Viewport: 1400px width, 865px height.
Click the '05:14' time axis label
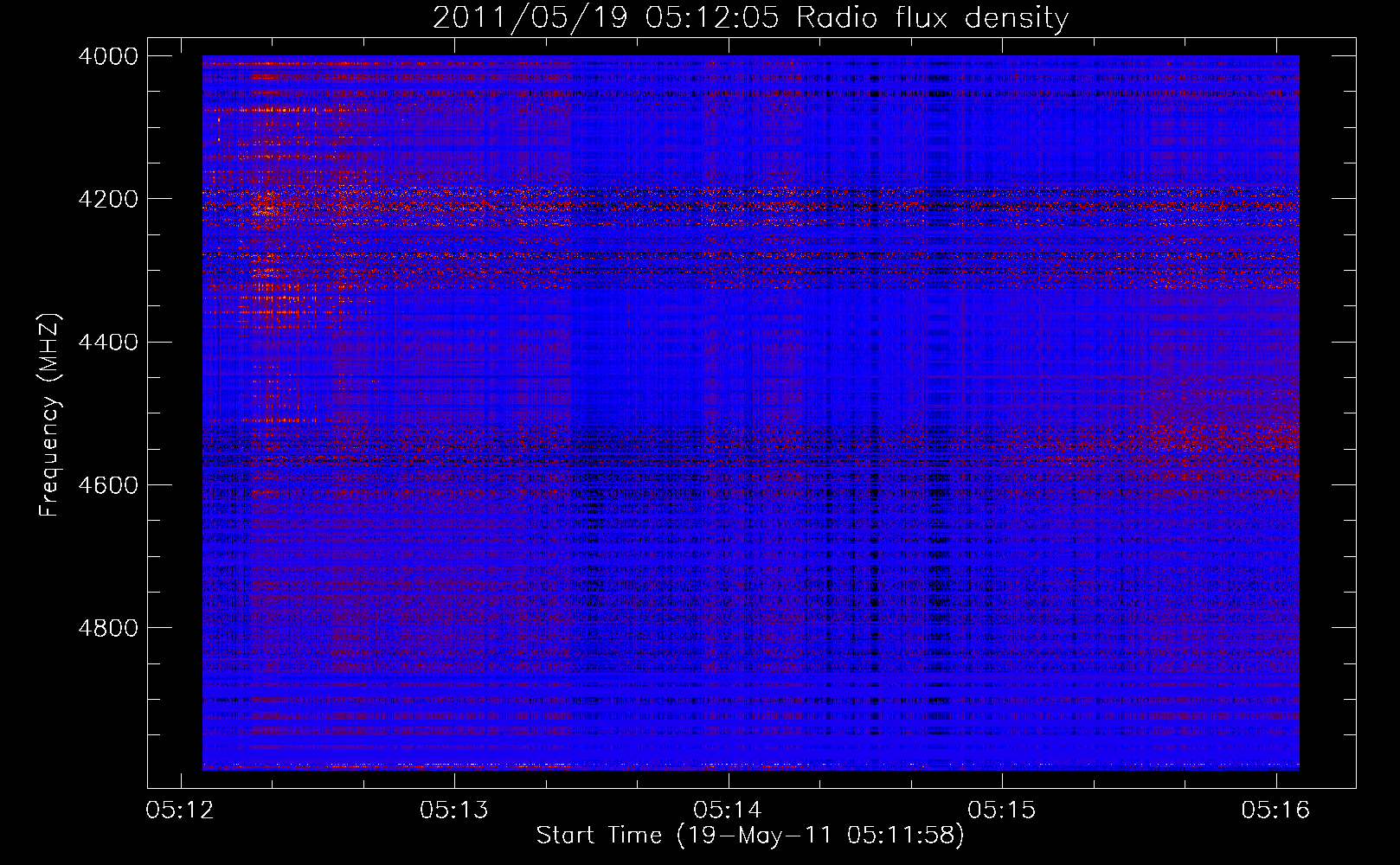click(x=728, y=811)
